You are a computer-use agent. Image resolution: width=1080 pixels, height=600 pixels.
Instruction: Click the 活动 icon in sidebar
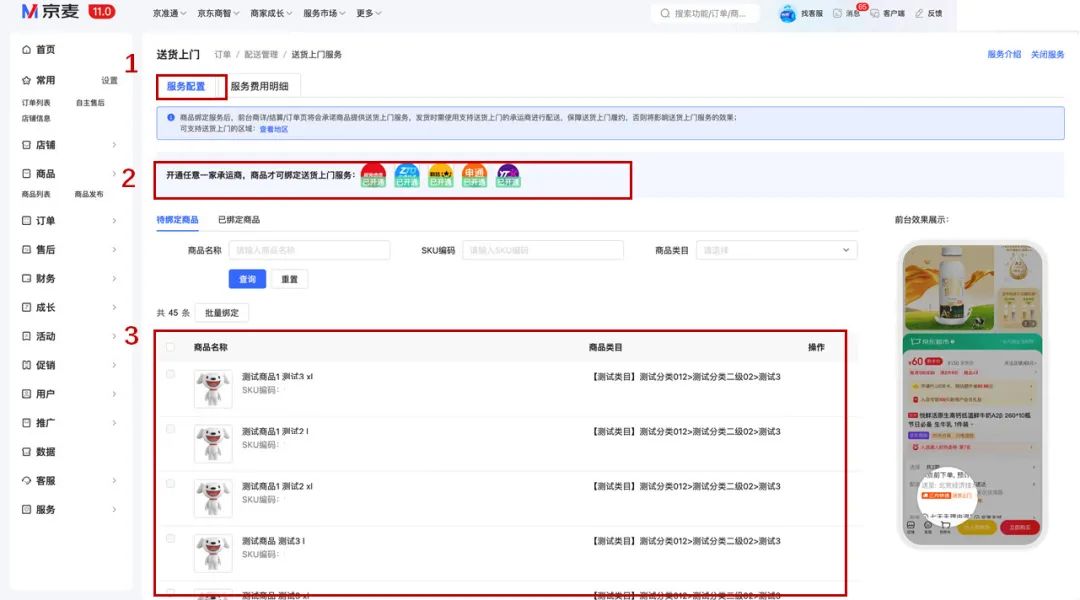click(26, 337)
